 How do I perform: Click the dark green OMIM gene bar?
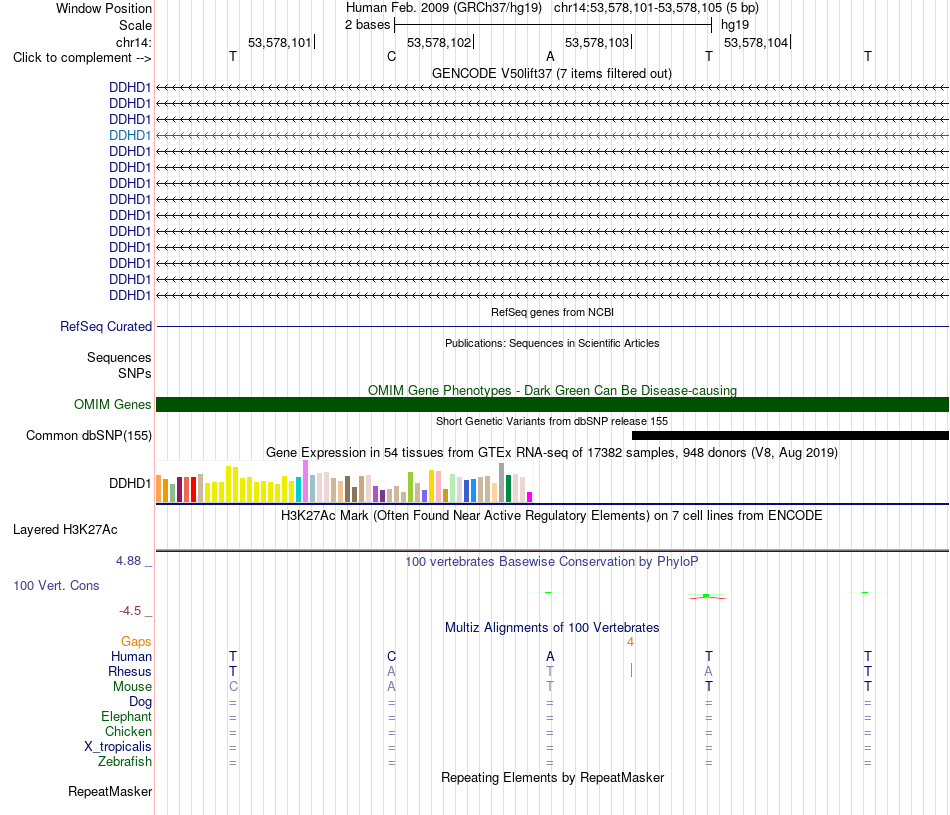(x=552, y=404)
